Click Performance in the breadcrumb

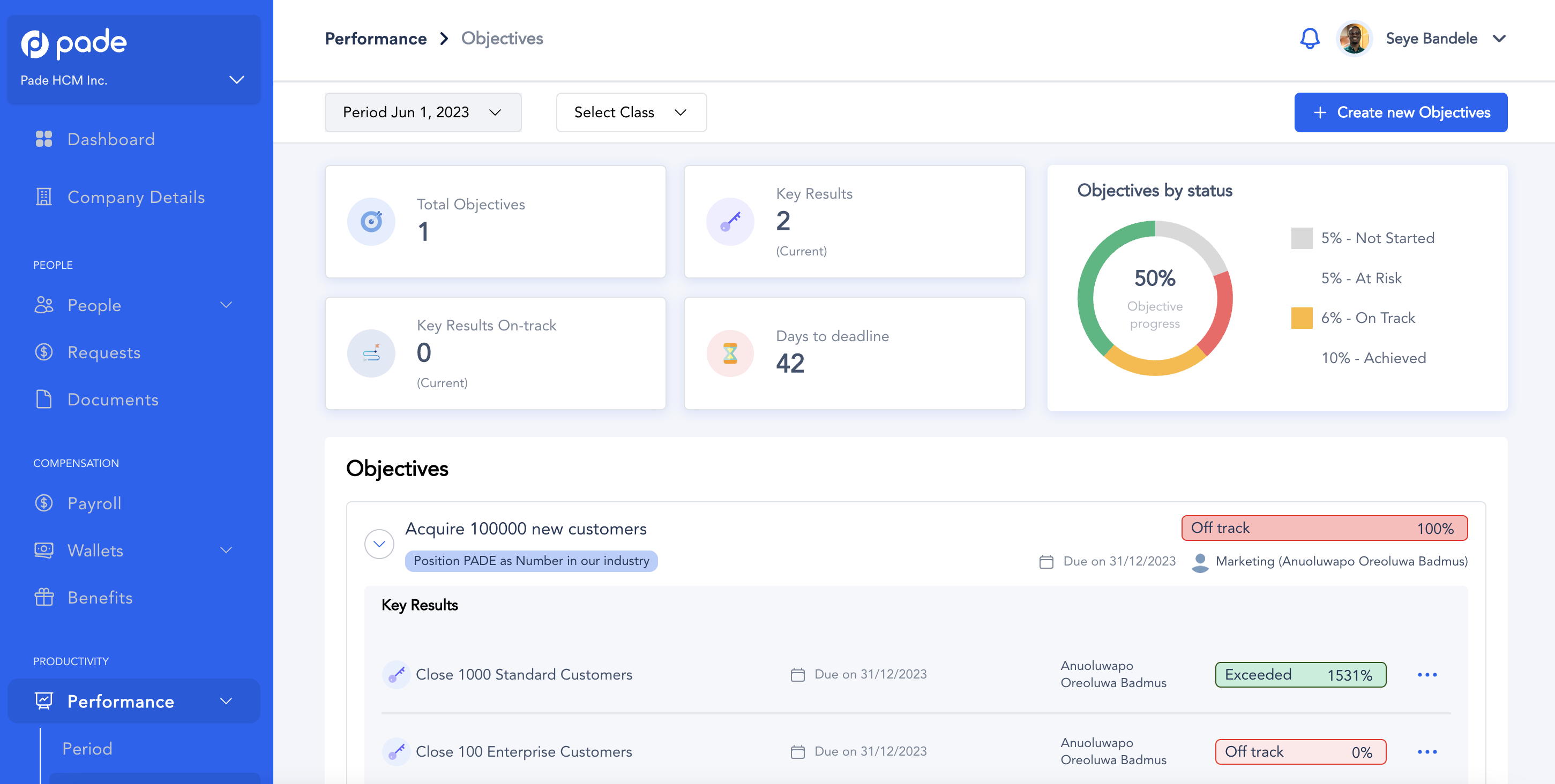[x=376, y=38]
